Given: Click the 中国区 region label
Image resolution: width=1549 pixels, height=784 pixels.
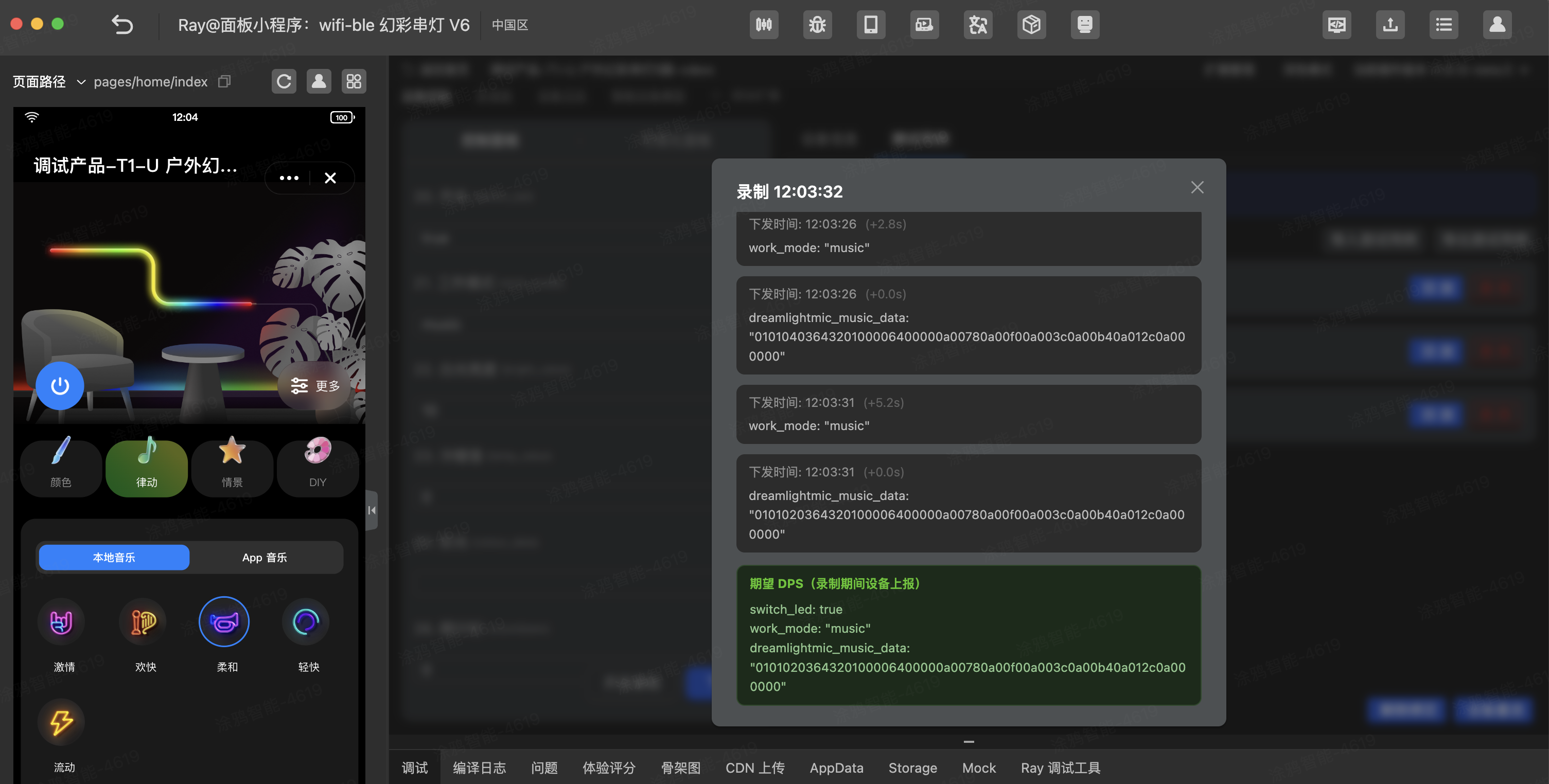Looking at the screenshot, I should coord(510,25).
